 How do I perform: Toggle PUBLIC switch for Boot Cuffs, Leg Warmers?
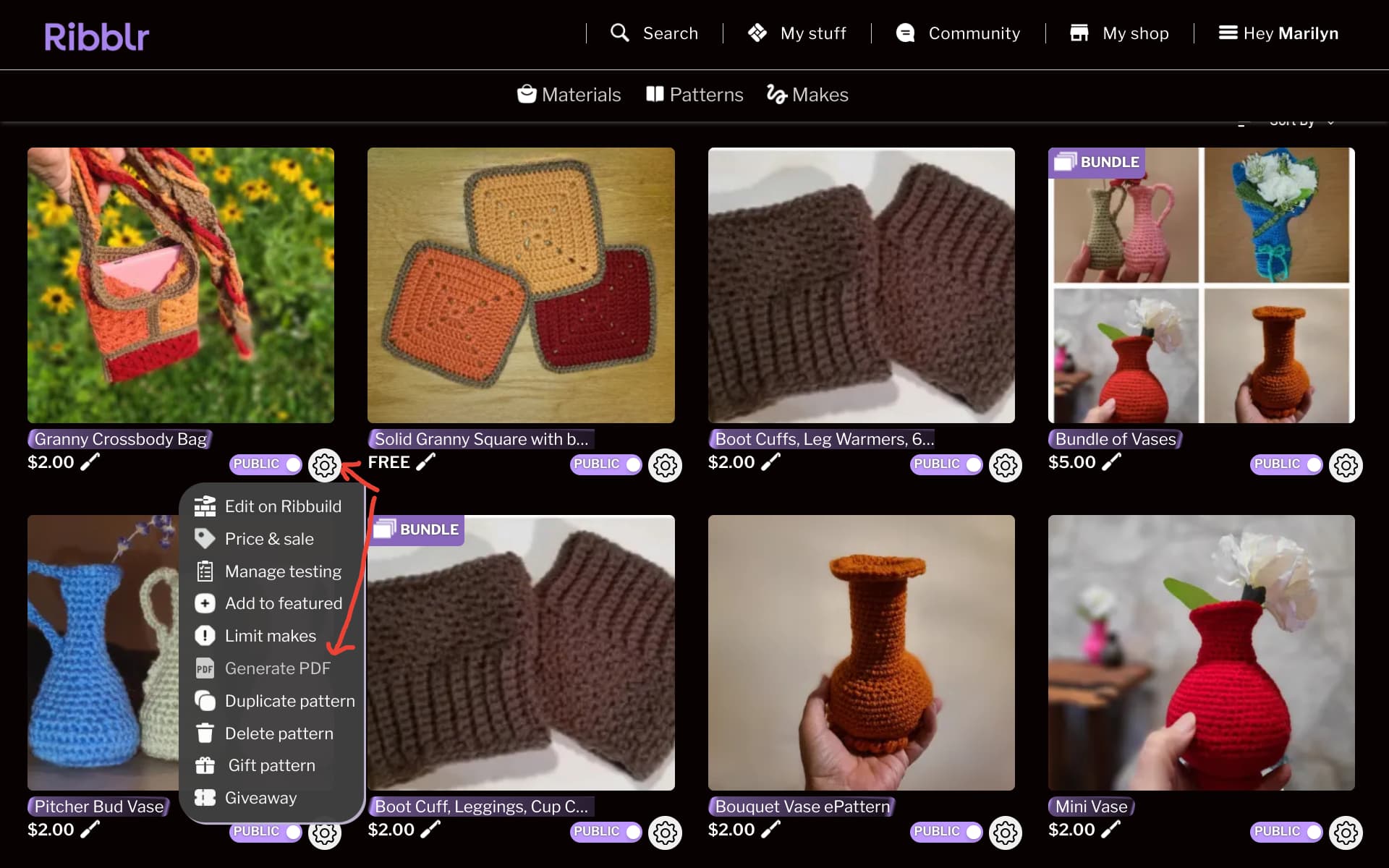[x=946, y=464]
